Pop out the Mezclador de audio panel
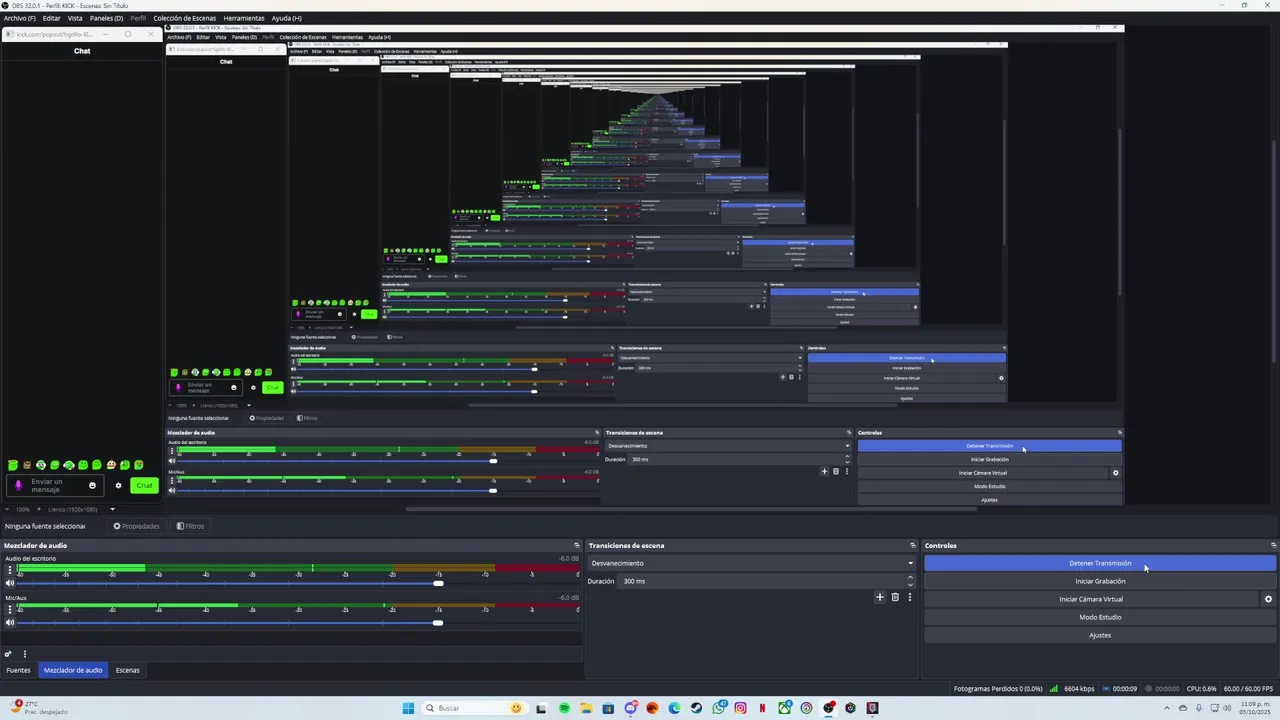 [576, 546]
